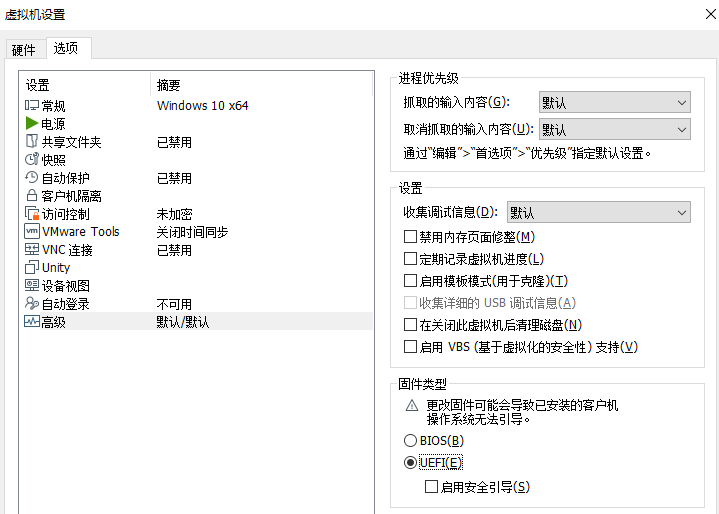Enable VBS 基于虚拟化的安全性 support checkbox

410,347
